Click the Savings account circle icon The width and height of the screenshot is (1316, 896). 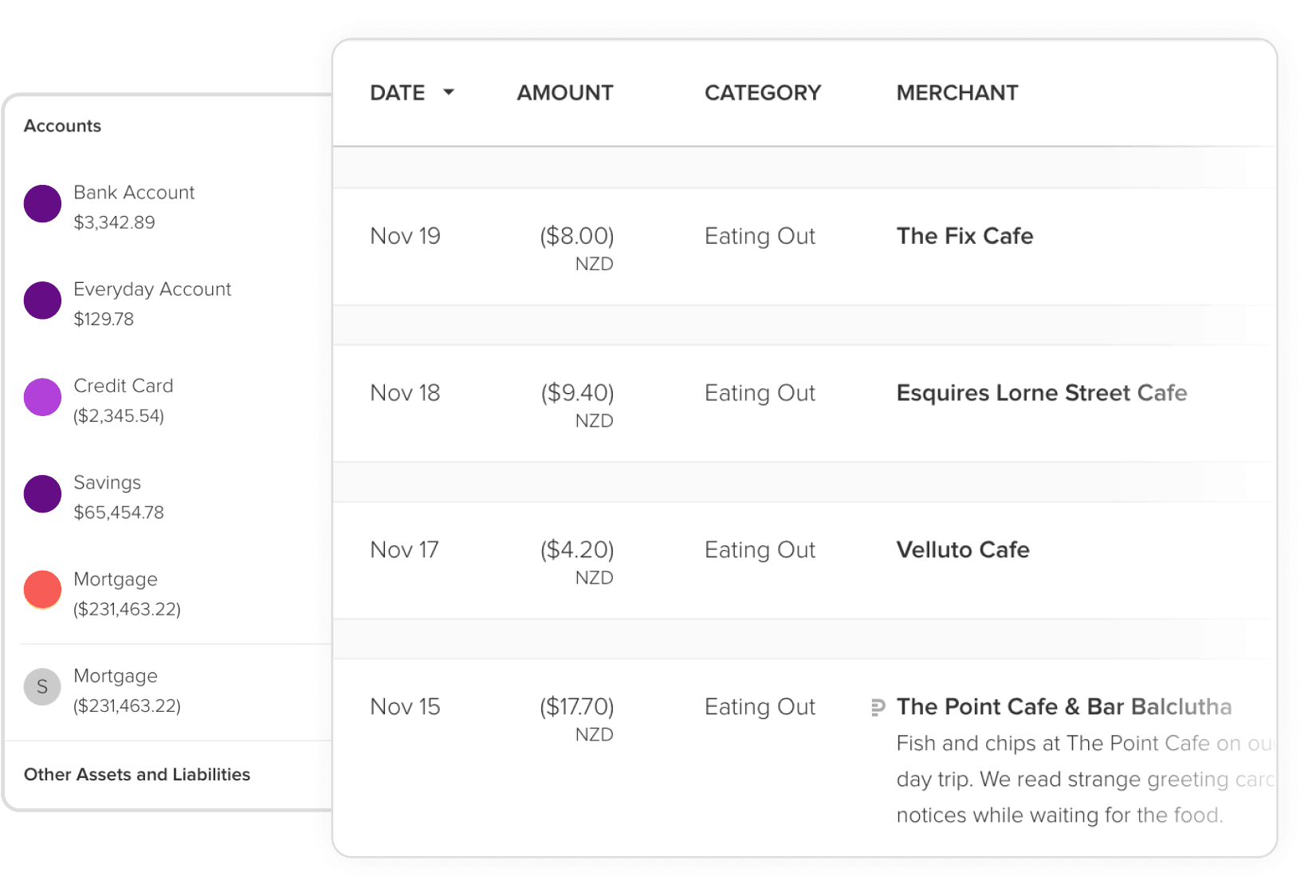pos(42,494)
